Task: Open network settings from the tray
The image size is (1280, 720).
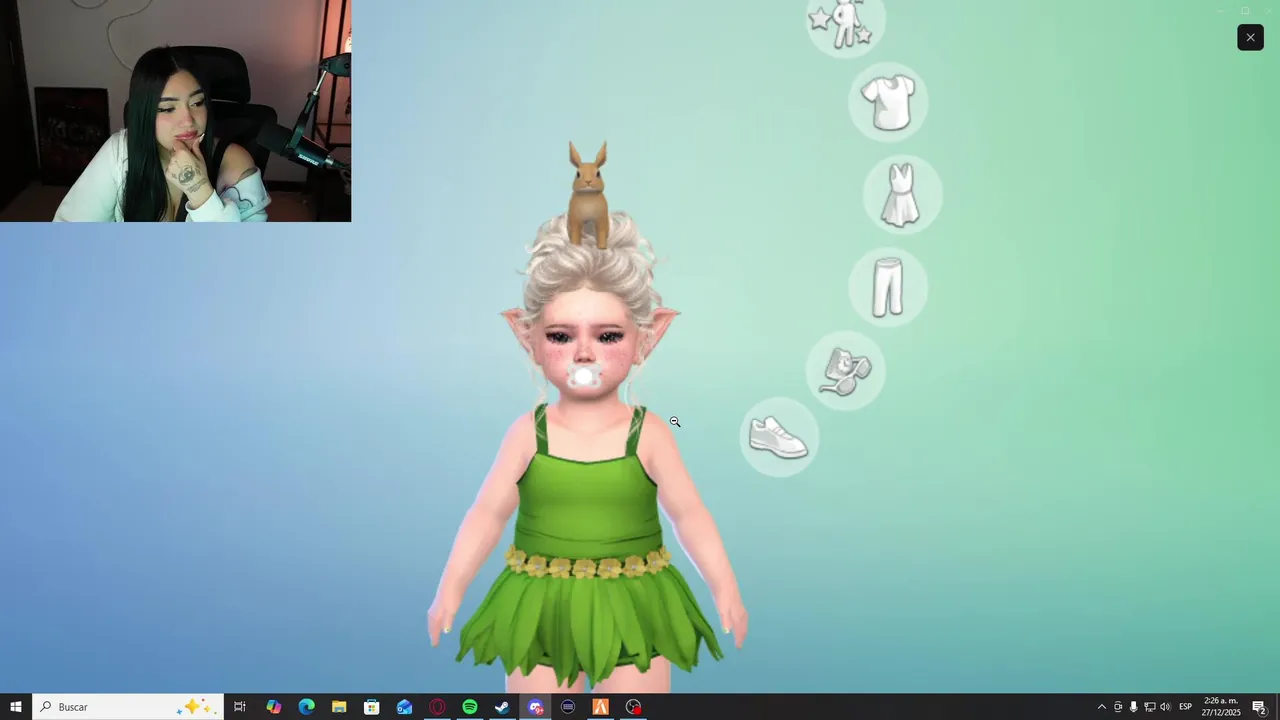Action: [1149, 707]
